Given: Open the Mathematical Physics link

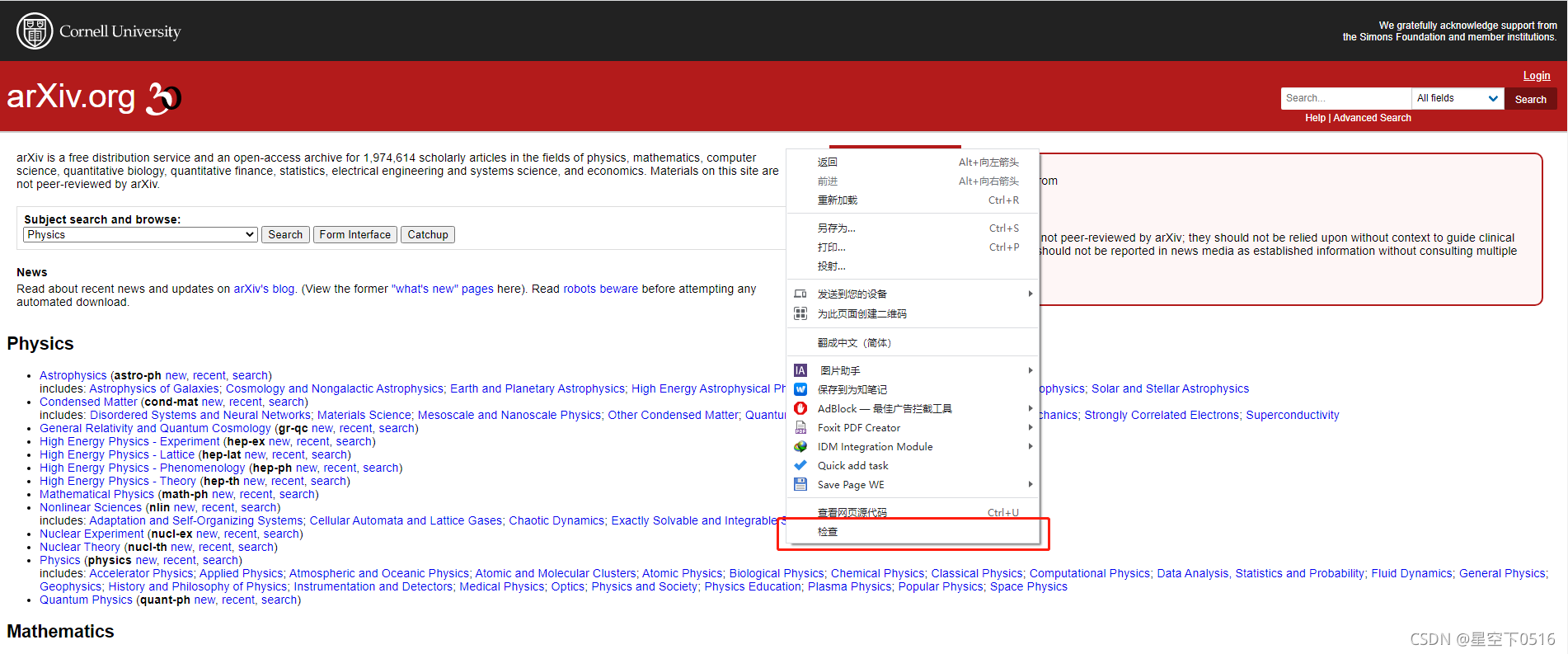Looking at the screenshot, I should pyautogui.click(x=97, y=494).
